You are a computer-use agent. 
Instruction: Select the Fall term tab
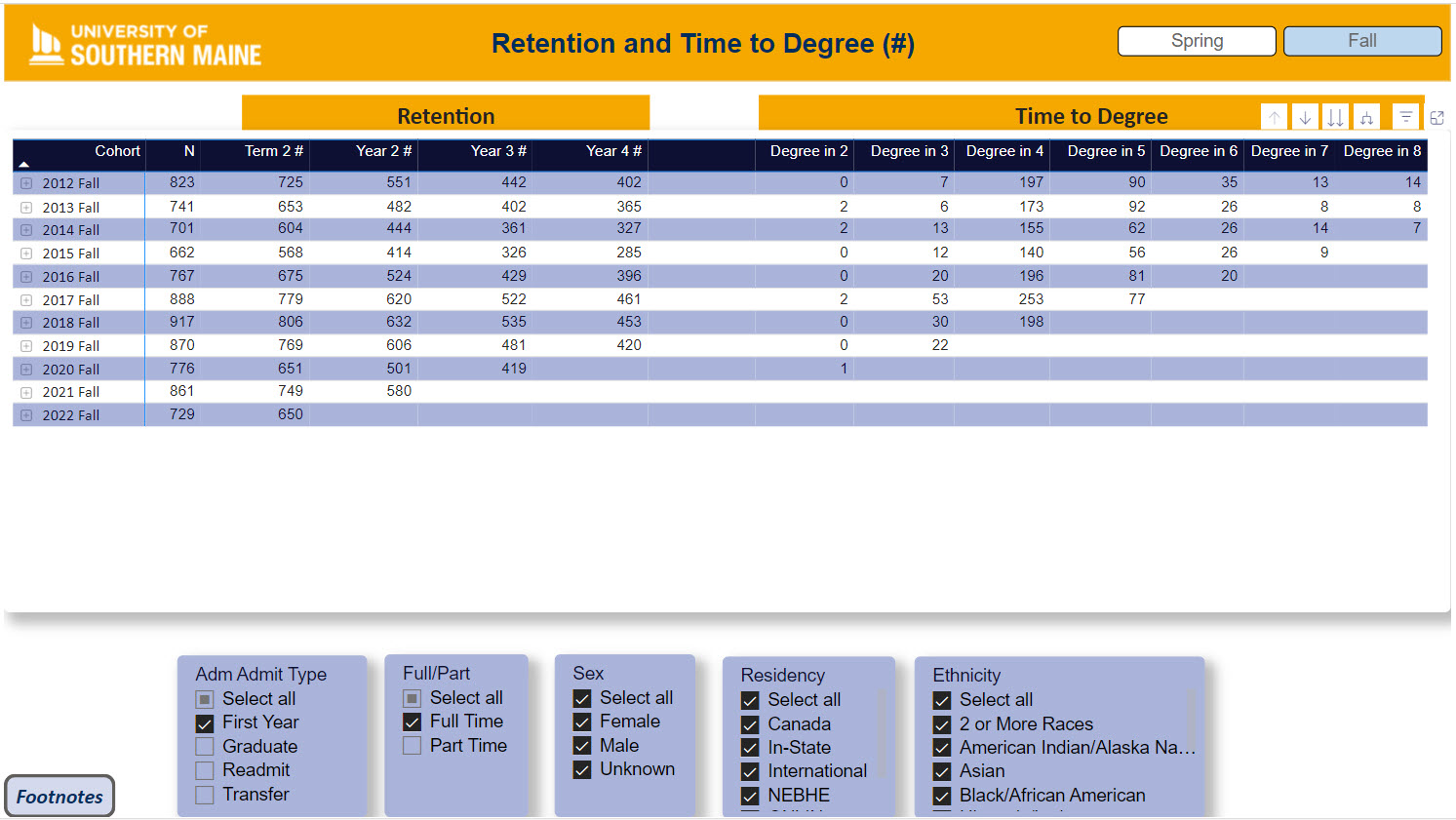[1361, 41]
